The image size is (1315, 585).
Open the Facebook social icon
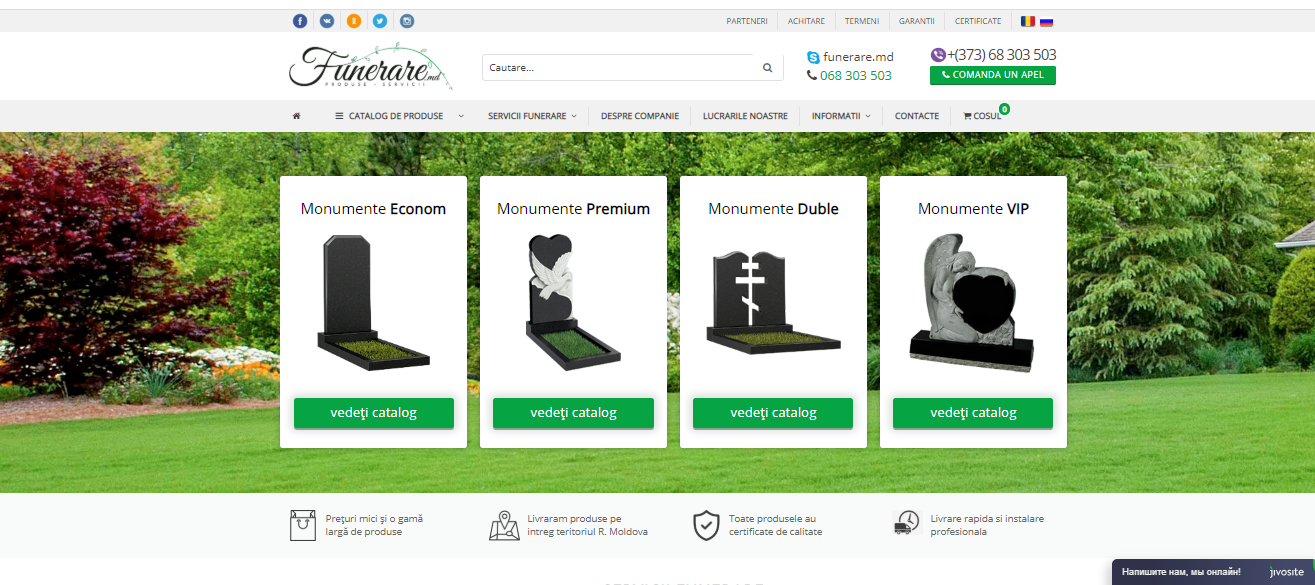click(x=300, y=21)
